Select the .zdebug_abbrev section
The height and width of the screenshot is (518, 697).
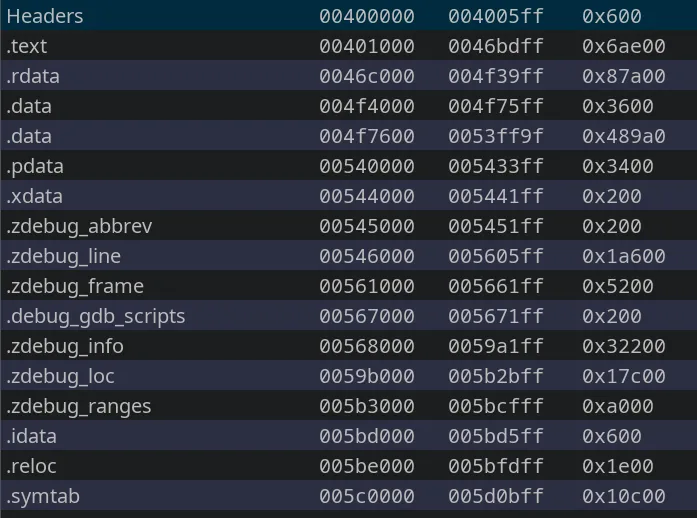click(348, 225)
